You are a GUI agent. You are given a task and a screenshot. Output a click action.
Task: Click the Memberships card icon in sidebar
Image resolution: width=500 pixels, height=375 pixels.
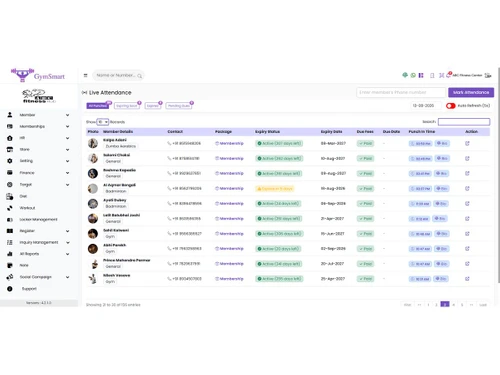10,126
